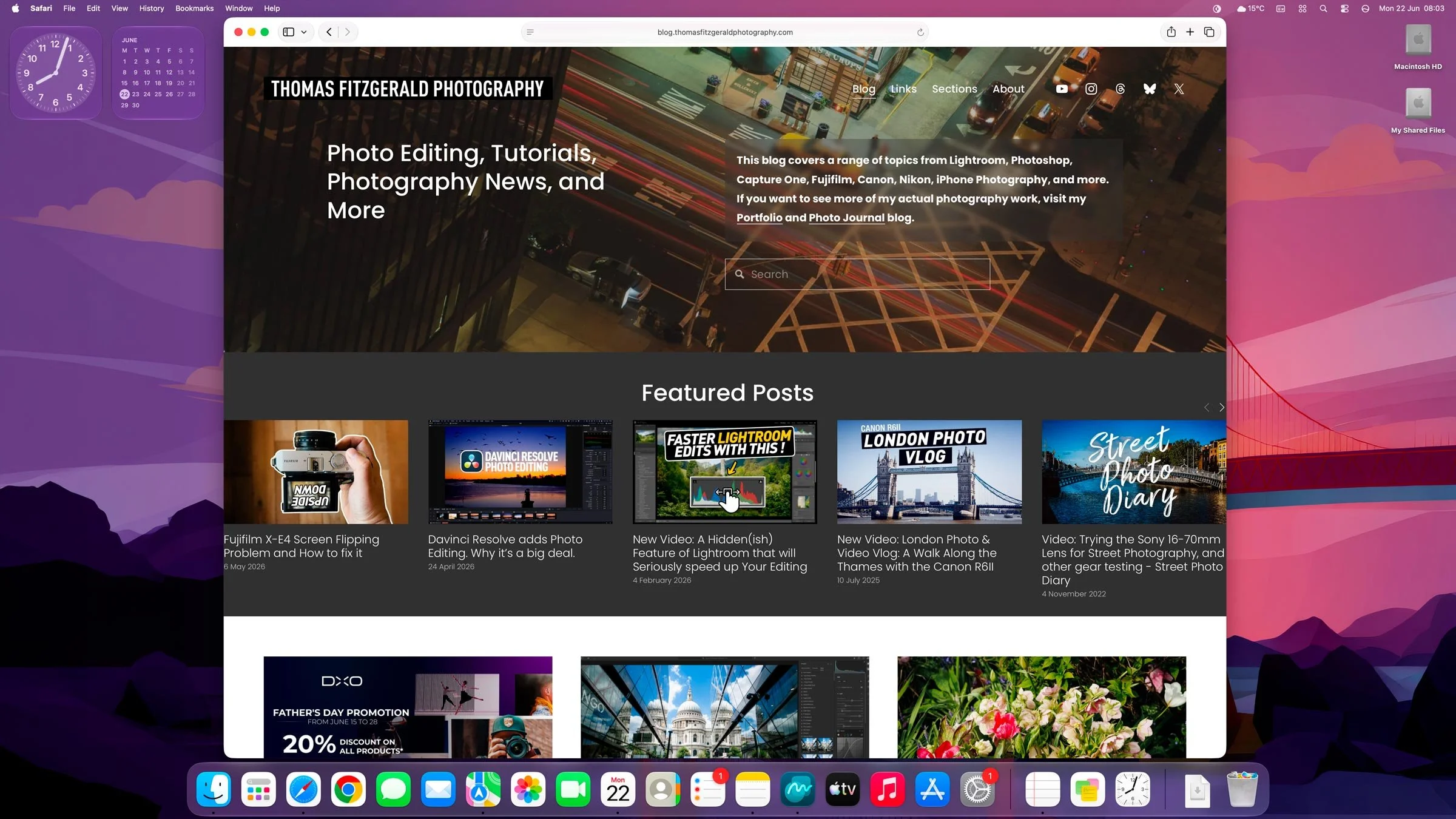Follow the Portfolio link
Viewport: 1456px width, 819px height.
(759, 218)
